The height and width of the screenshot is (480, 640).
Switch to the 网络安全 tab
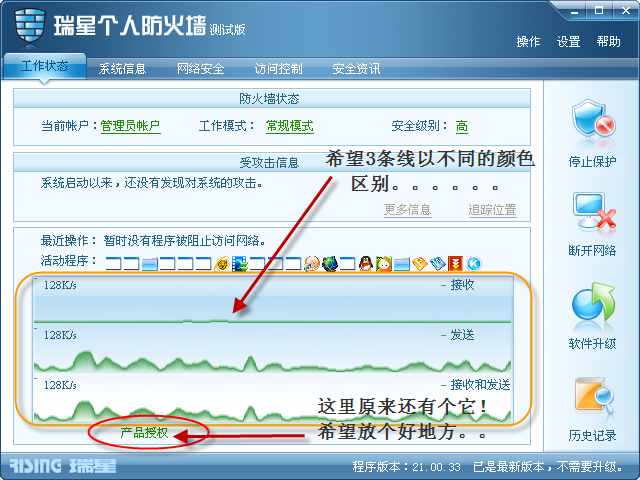pos(200,69)
